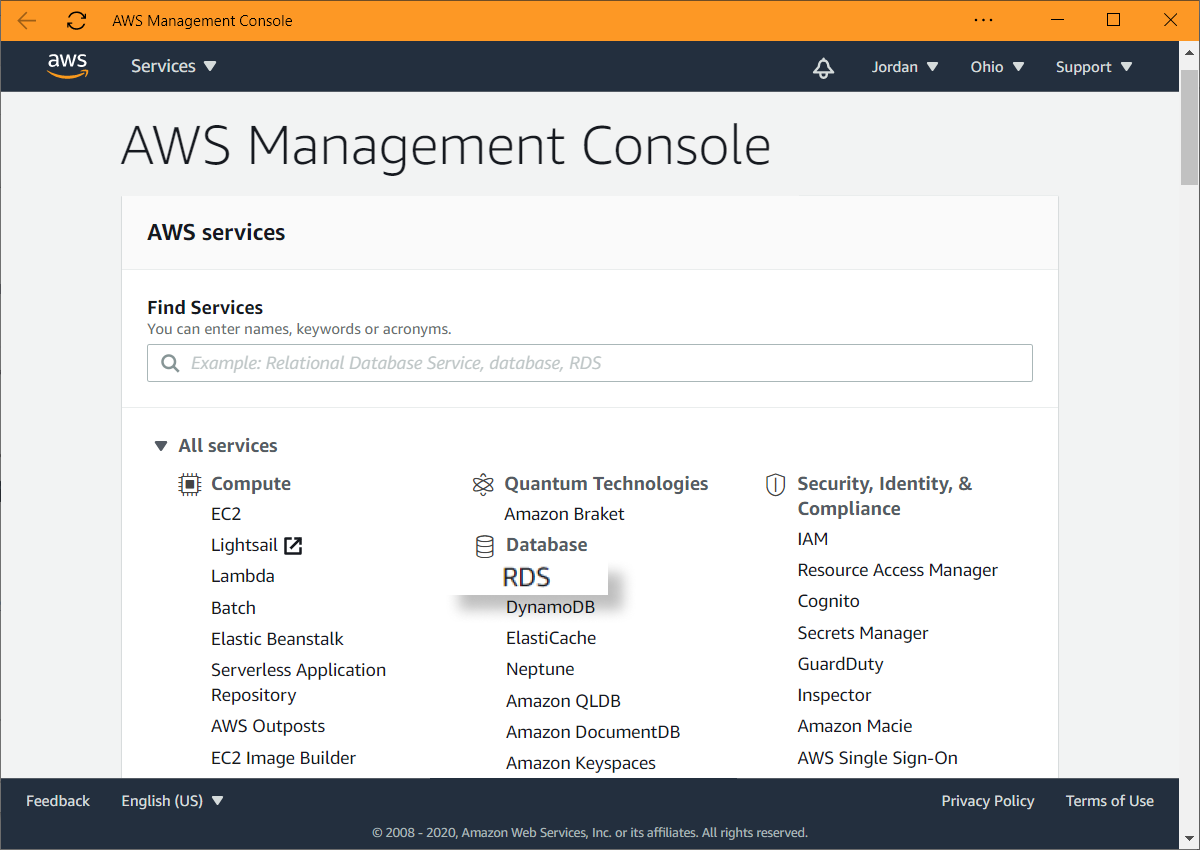Collapse the All services section

tap(161, 446)
